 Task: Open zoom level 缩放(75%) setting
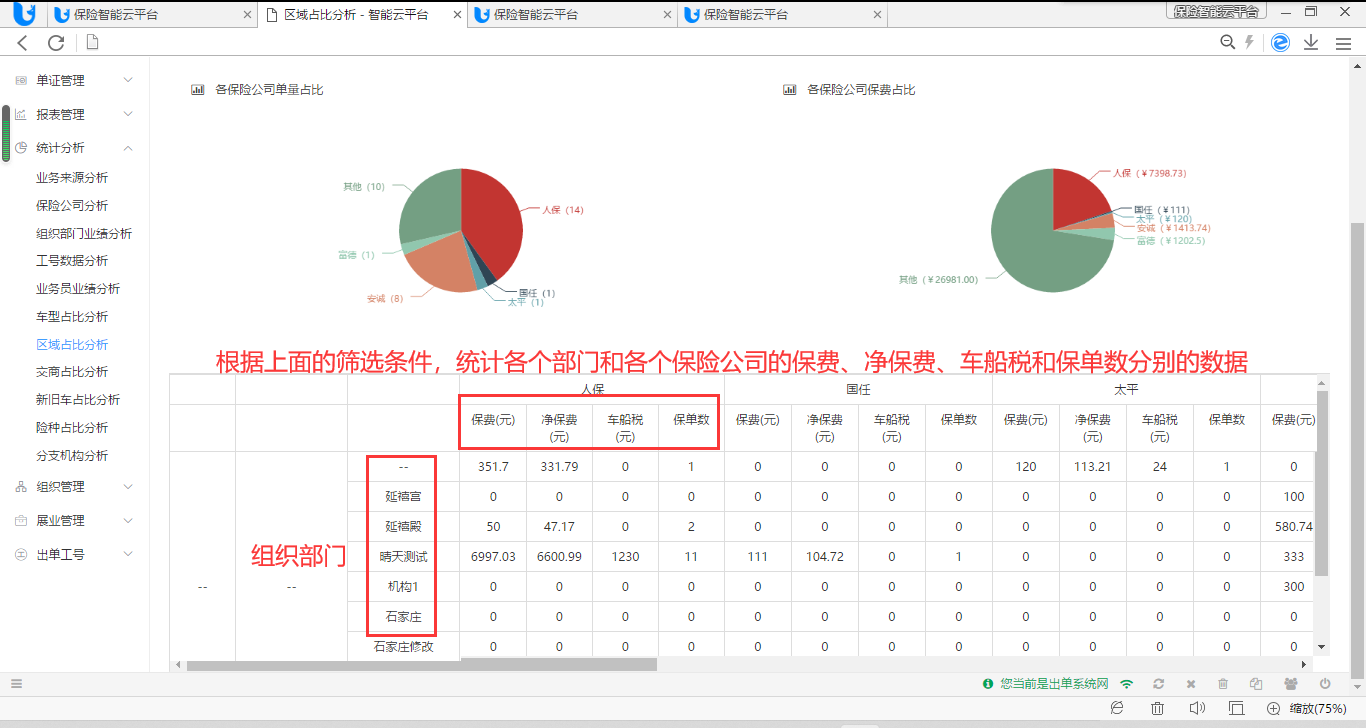coord(1317,708)
